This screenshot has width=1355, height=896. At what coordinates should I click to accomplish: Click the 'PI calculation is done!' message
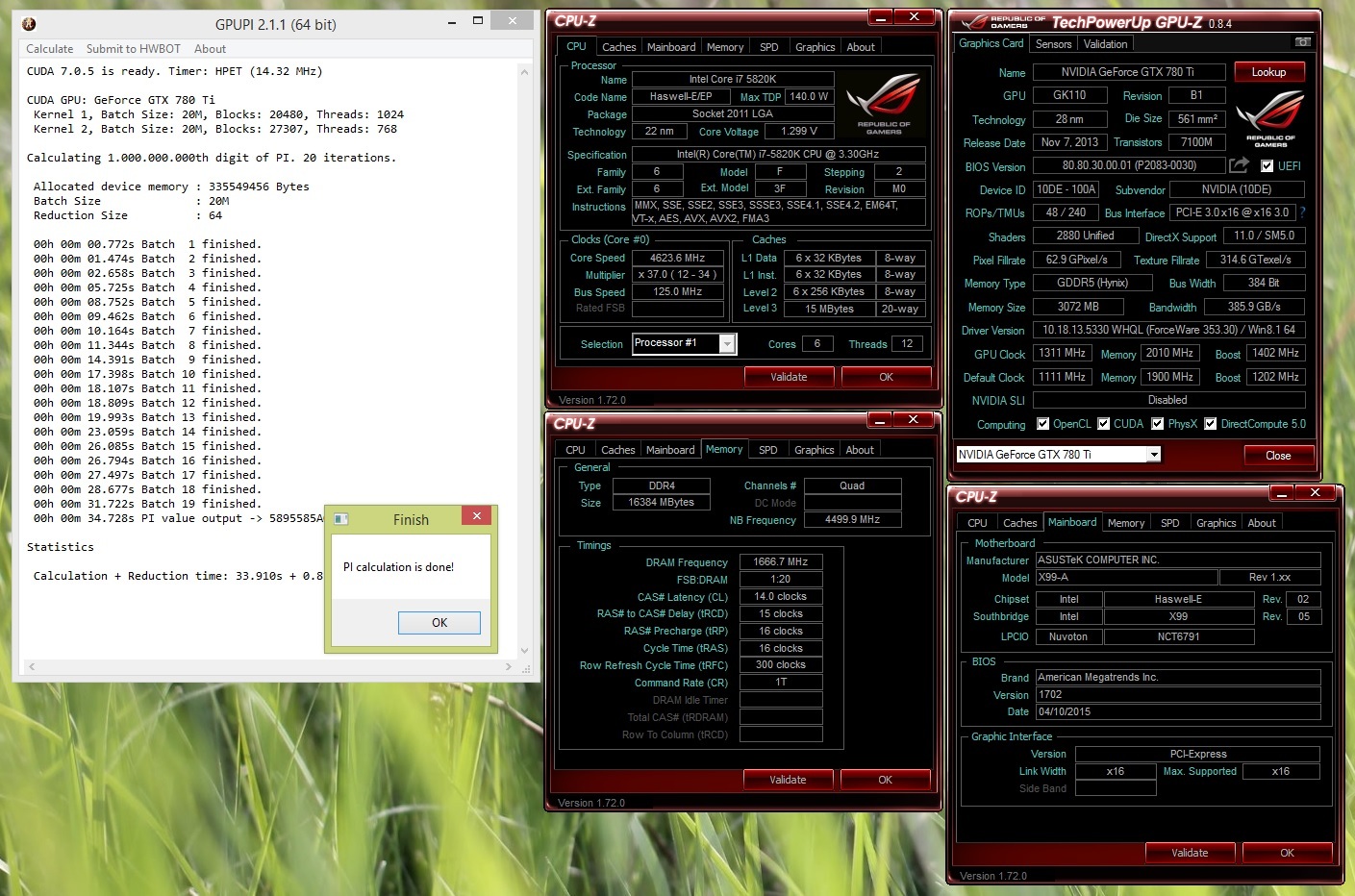(x=398, y=567)
